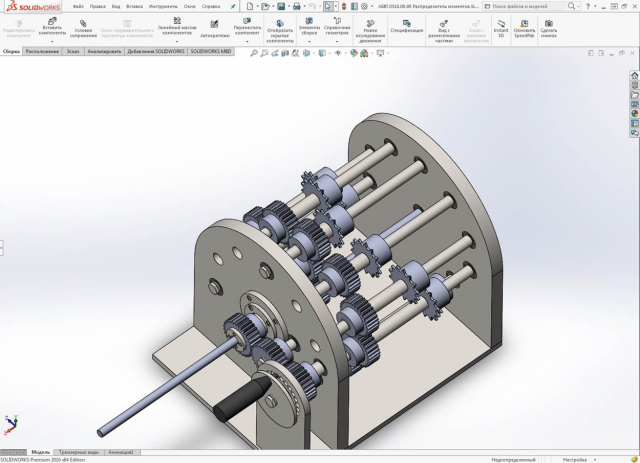Click the search magnifier button
This screenshot has height=463, width=640.
[571, 6]
